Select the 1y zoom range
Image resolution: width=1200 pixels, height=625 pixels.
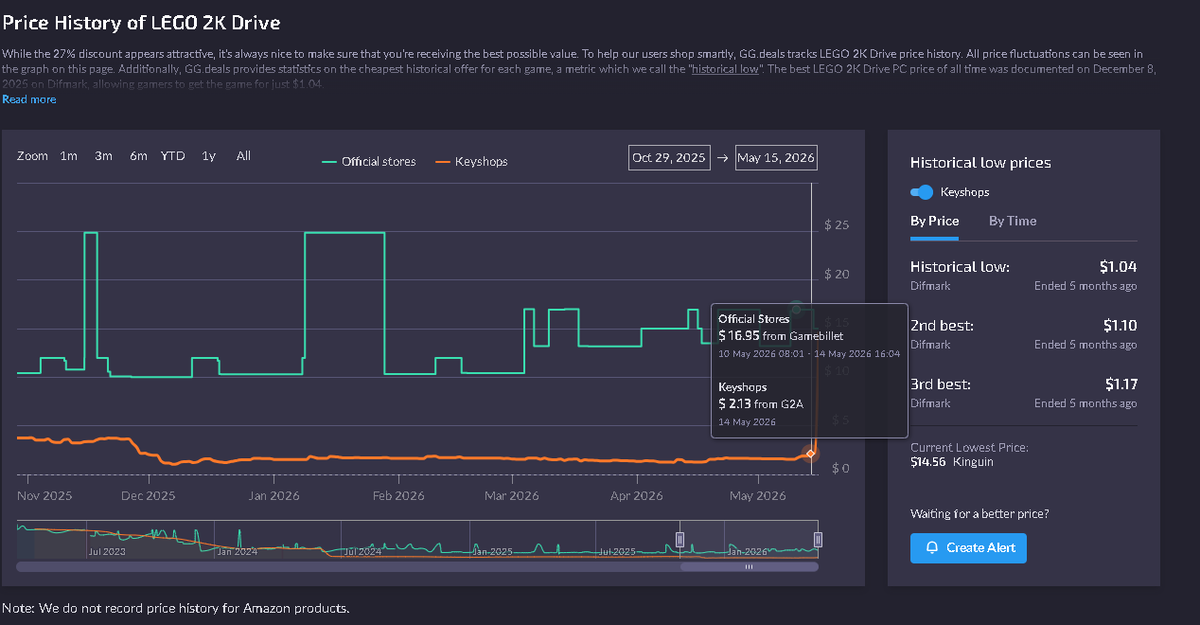(209, 156)
